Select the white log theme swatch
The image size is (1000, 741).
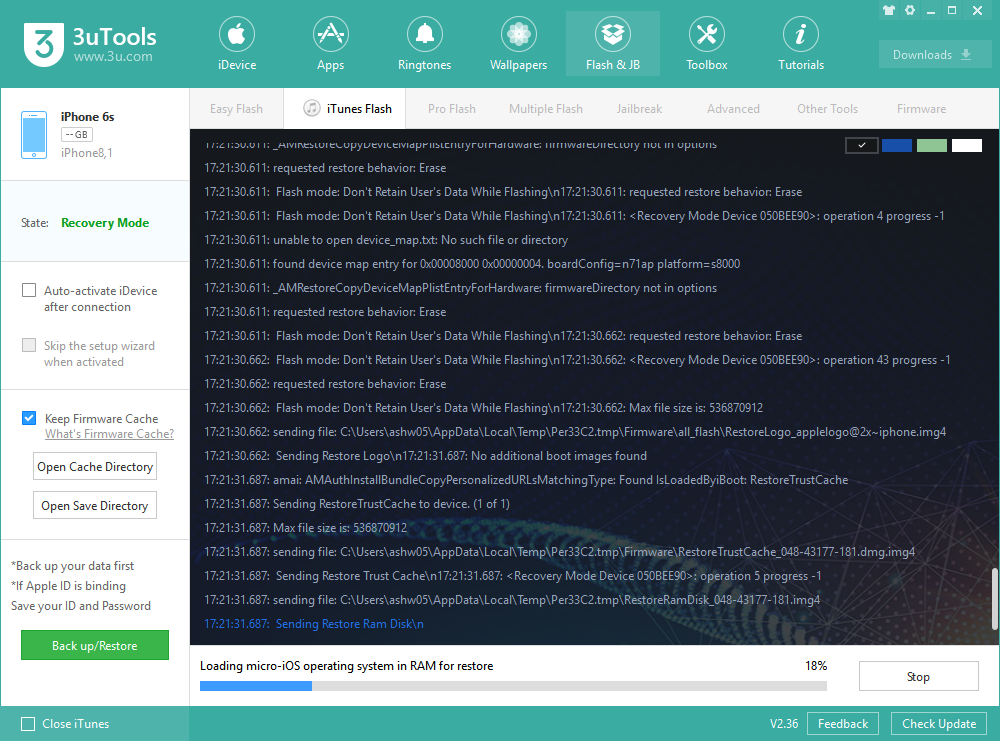tap(967, 145)
